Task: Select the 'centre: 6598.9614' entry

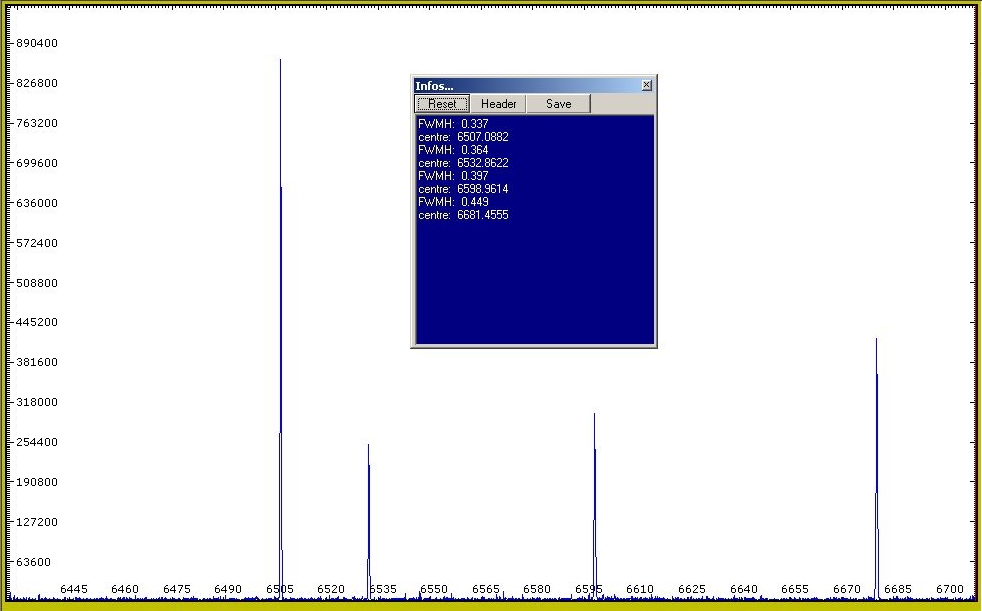Action: 463,189
